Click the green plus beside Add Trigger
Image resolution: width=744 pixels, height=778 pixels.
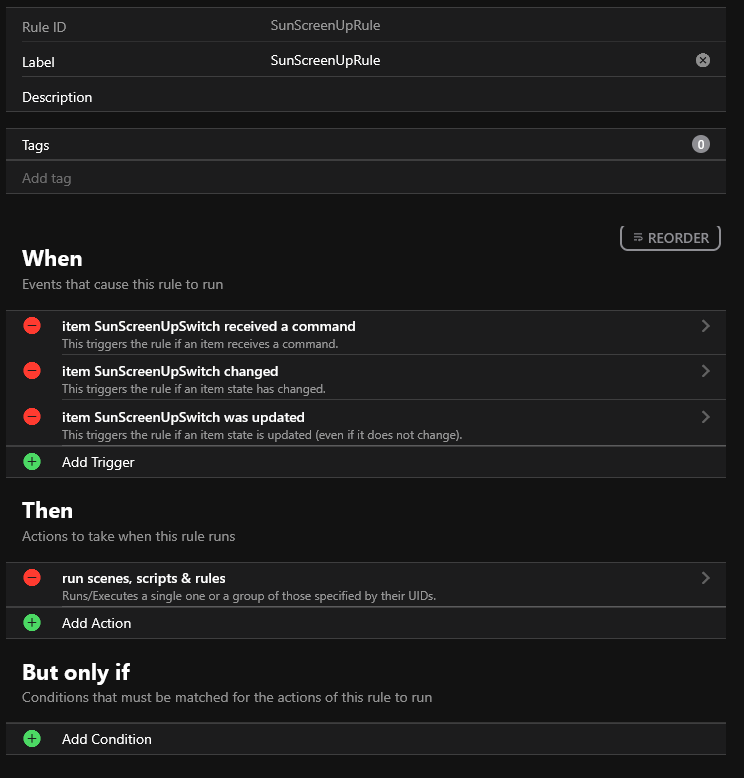point(32,462)
